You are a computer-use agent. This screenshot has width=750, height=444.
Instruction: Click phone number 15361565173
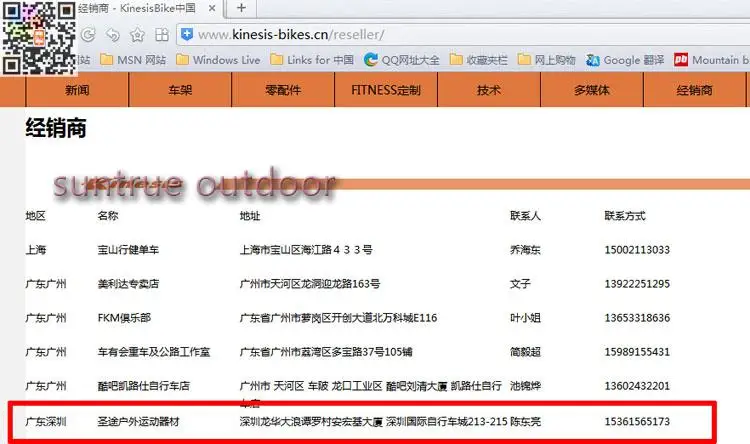(637, 422)
